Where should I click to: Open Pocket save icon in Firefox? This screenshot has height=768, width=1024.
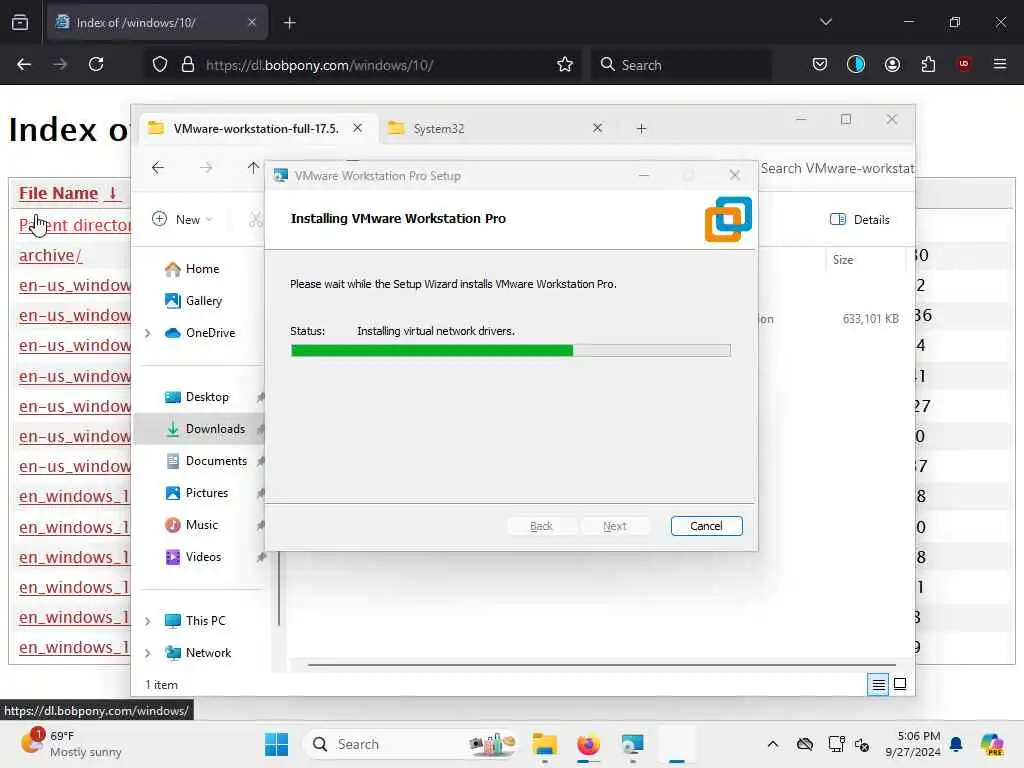820,64
